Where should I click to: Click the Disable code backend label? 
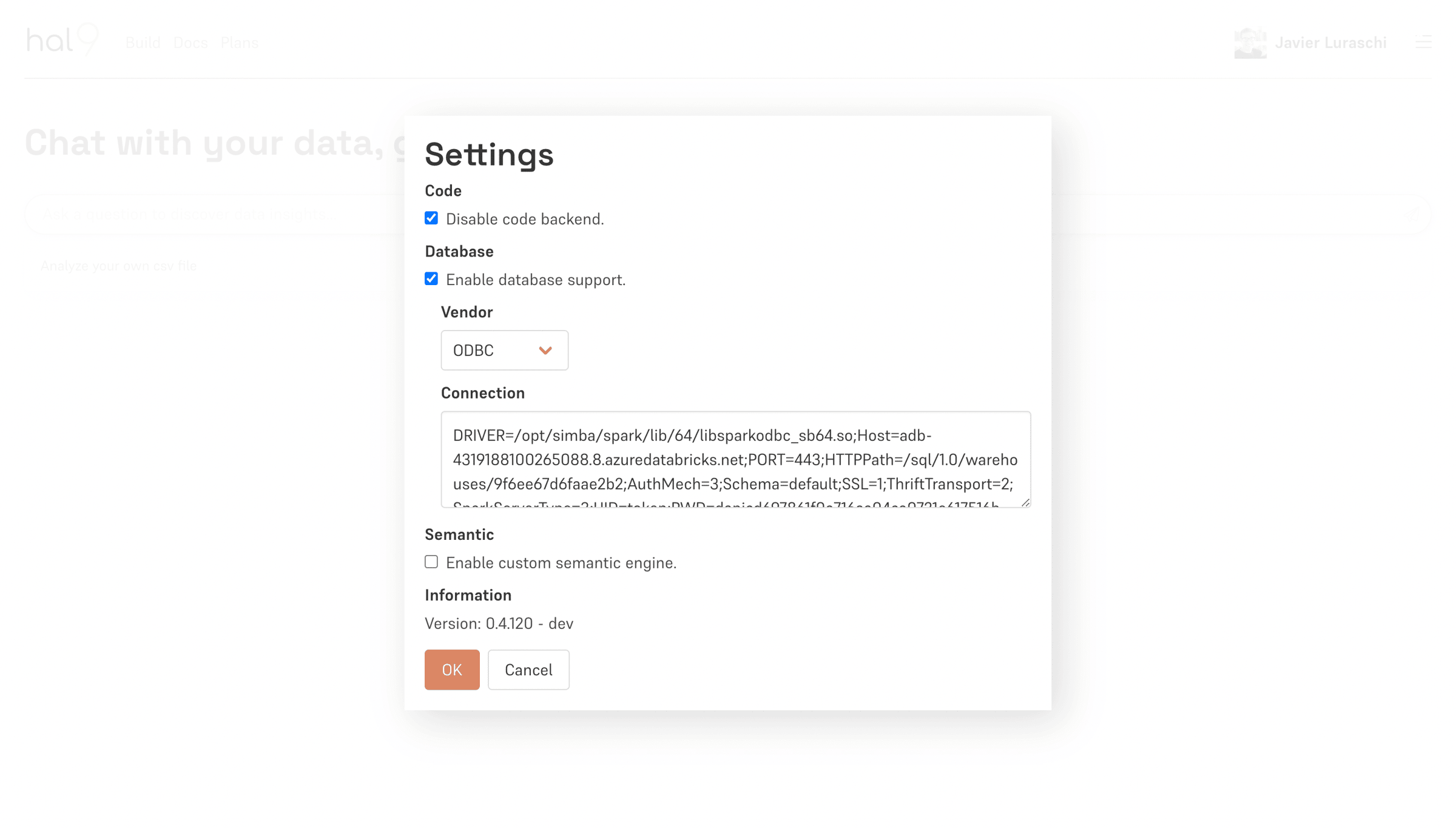[525, 219]
